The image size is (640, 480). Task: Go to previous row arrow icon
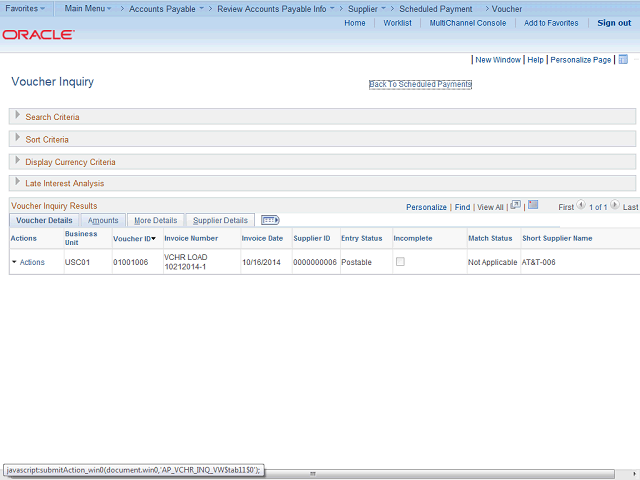581,205
